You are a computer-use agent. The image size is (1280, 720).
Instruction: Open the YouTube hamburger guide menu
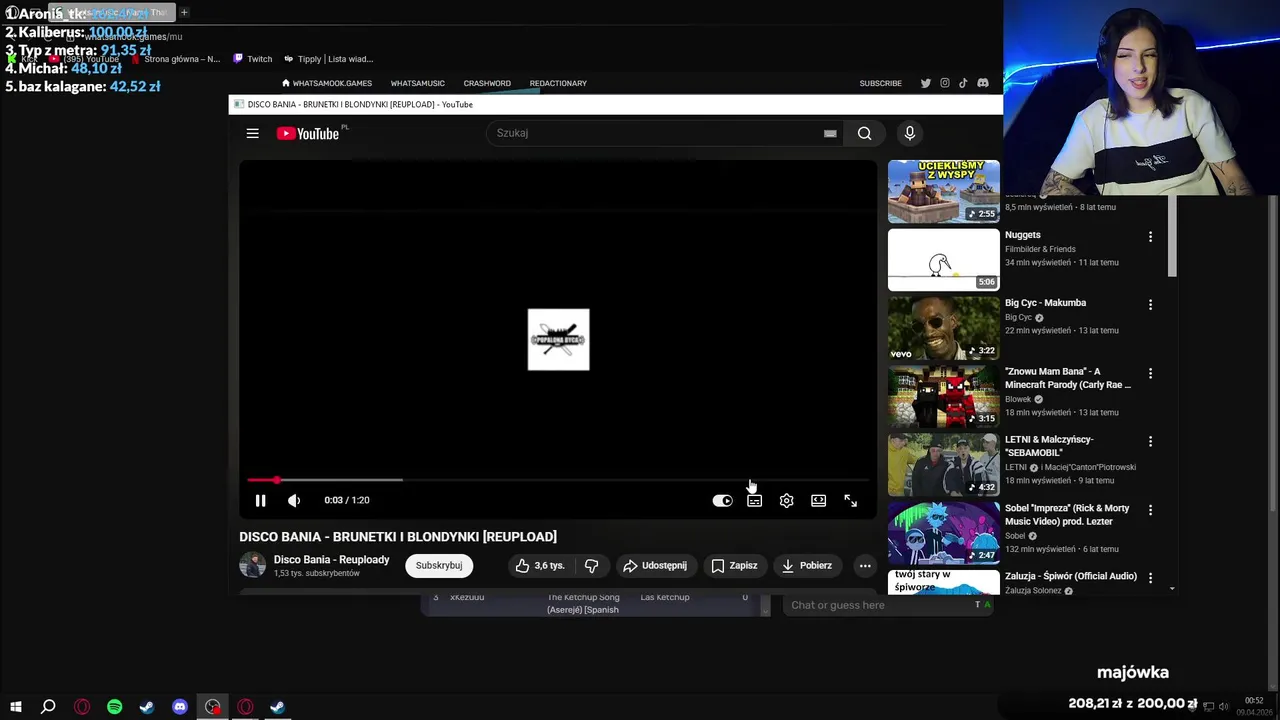(x=252, y=133)
